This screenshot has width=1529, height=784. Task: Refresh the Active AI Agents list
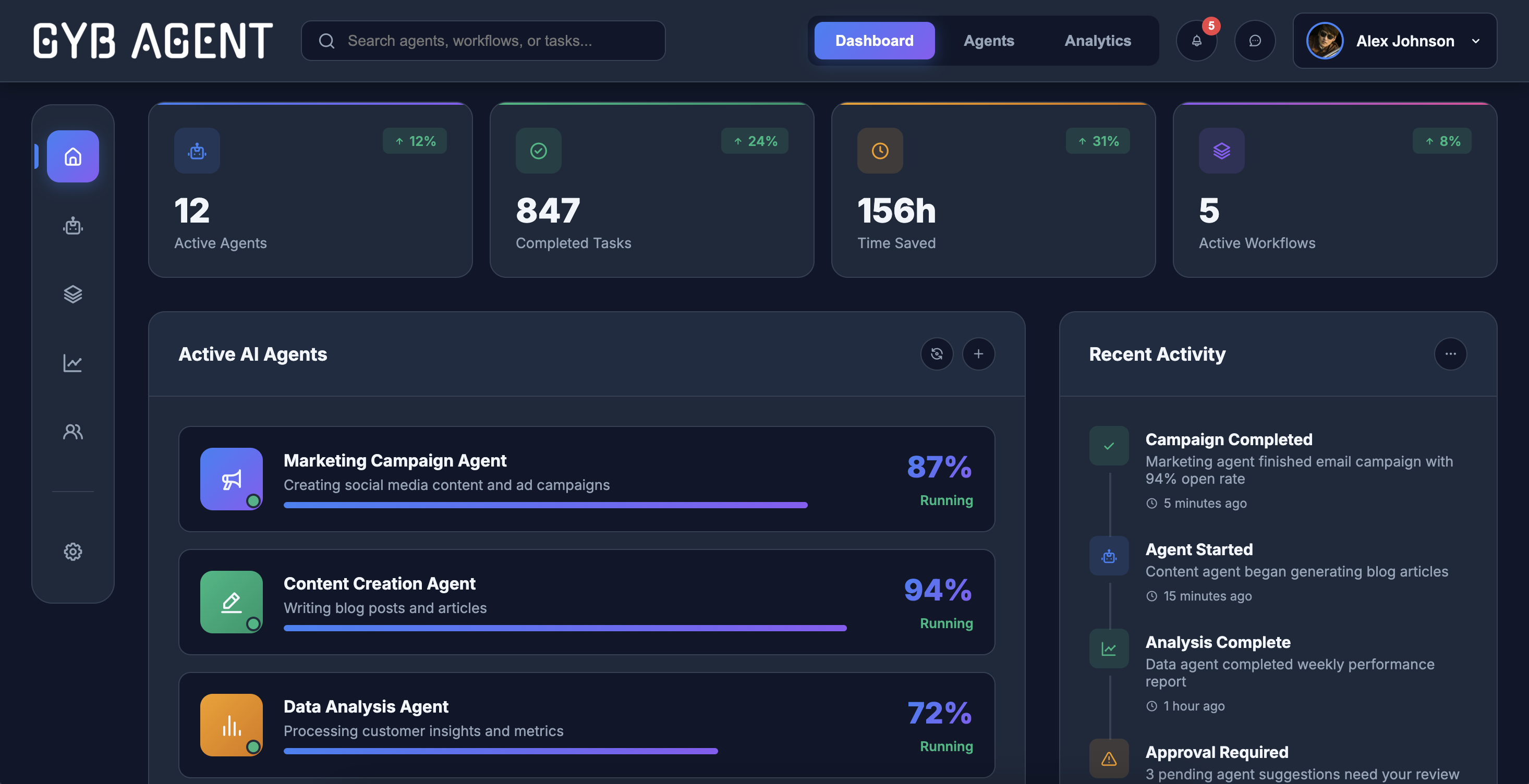(x=937, y=354)
